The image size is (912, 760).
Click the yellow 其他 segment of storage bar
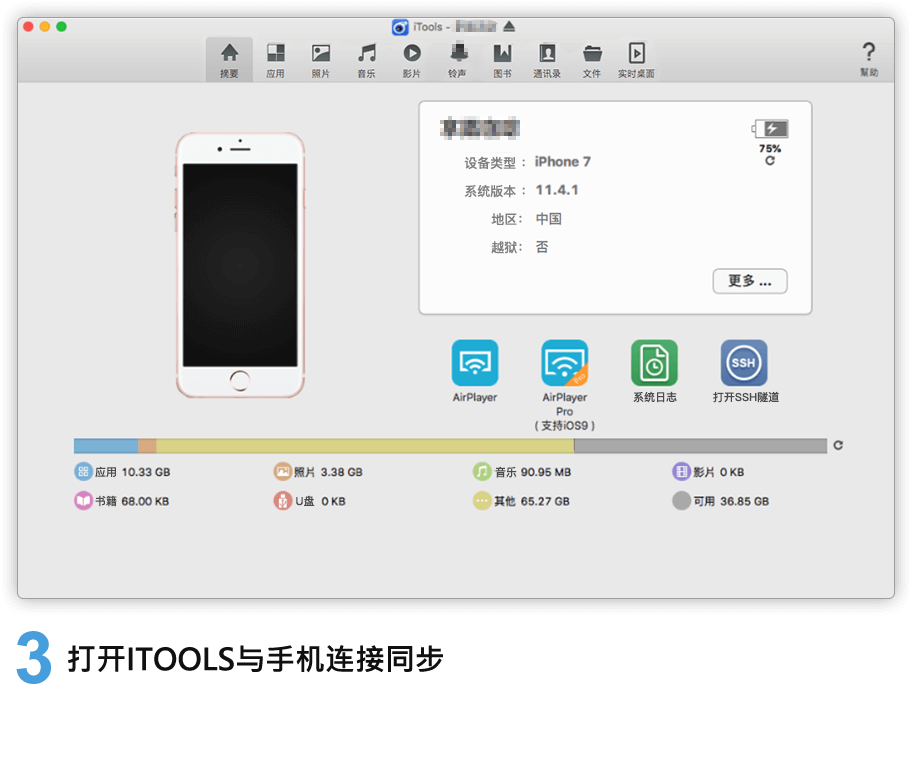pos(365,446)
